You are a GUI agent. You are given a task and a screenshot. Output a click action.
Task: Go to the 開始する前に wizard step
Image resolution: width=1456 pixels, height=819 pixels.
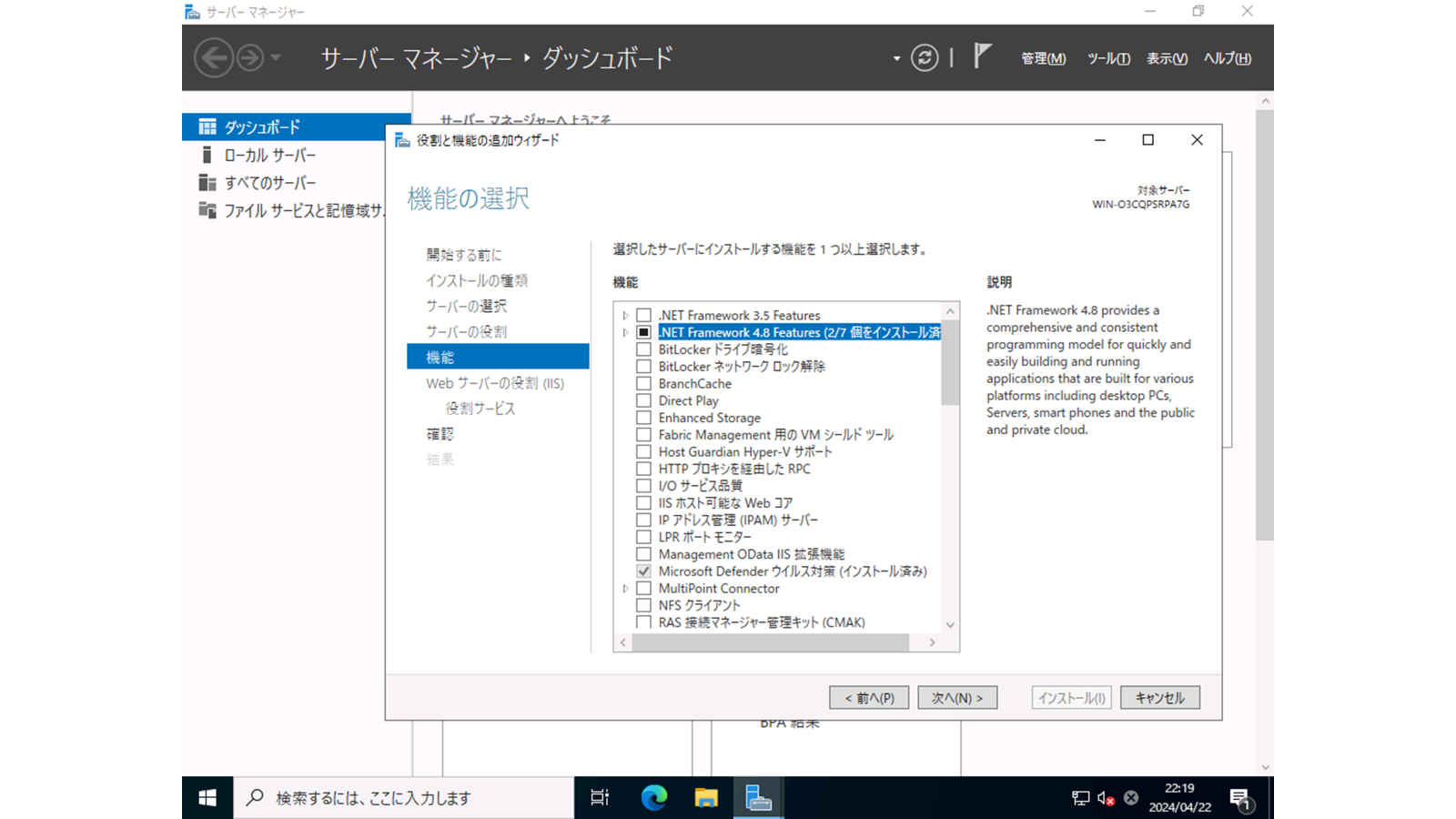click(464, 255)
